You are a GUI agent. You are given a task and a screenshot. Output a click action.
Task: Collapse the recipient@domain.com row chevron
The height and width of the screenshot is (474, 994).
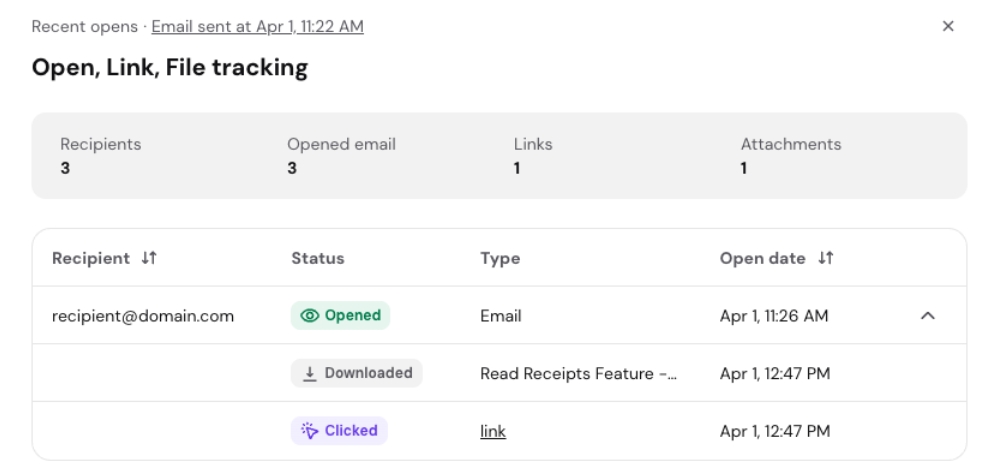coord(927,316)
